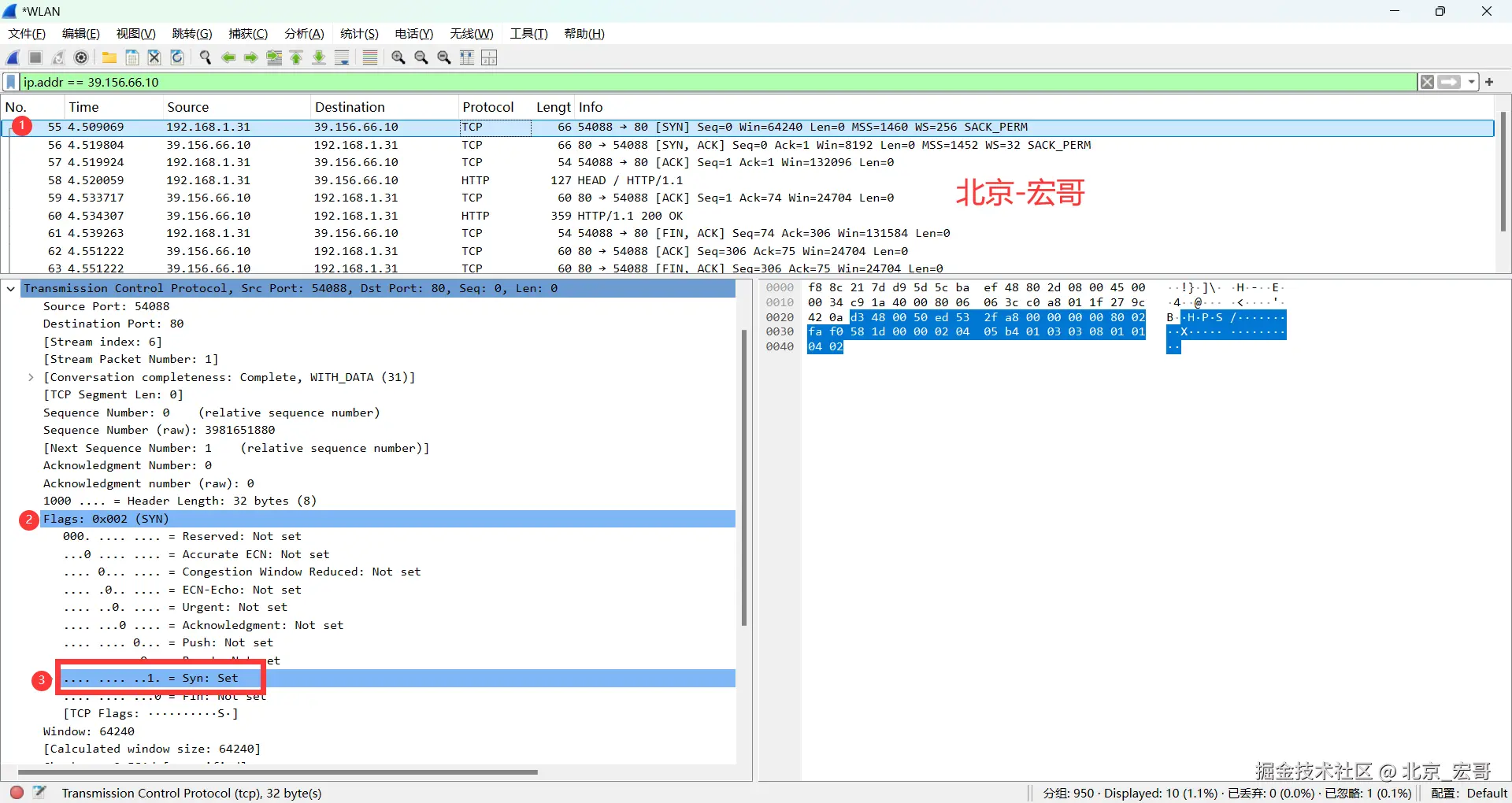This screenshot has height=803, width=1512.
Task: Click the 配置: Default profile selector
Action: tap(1469, 793)
